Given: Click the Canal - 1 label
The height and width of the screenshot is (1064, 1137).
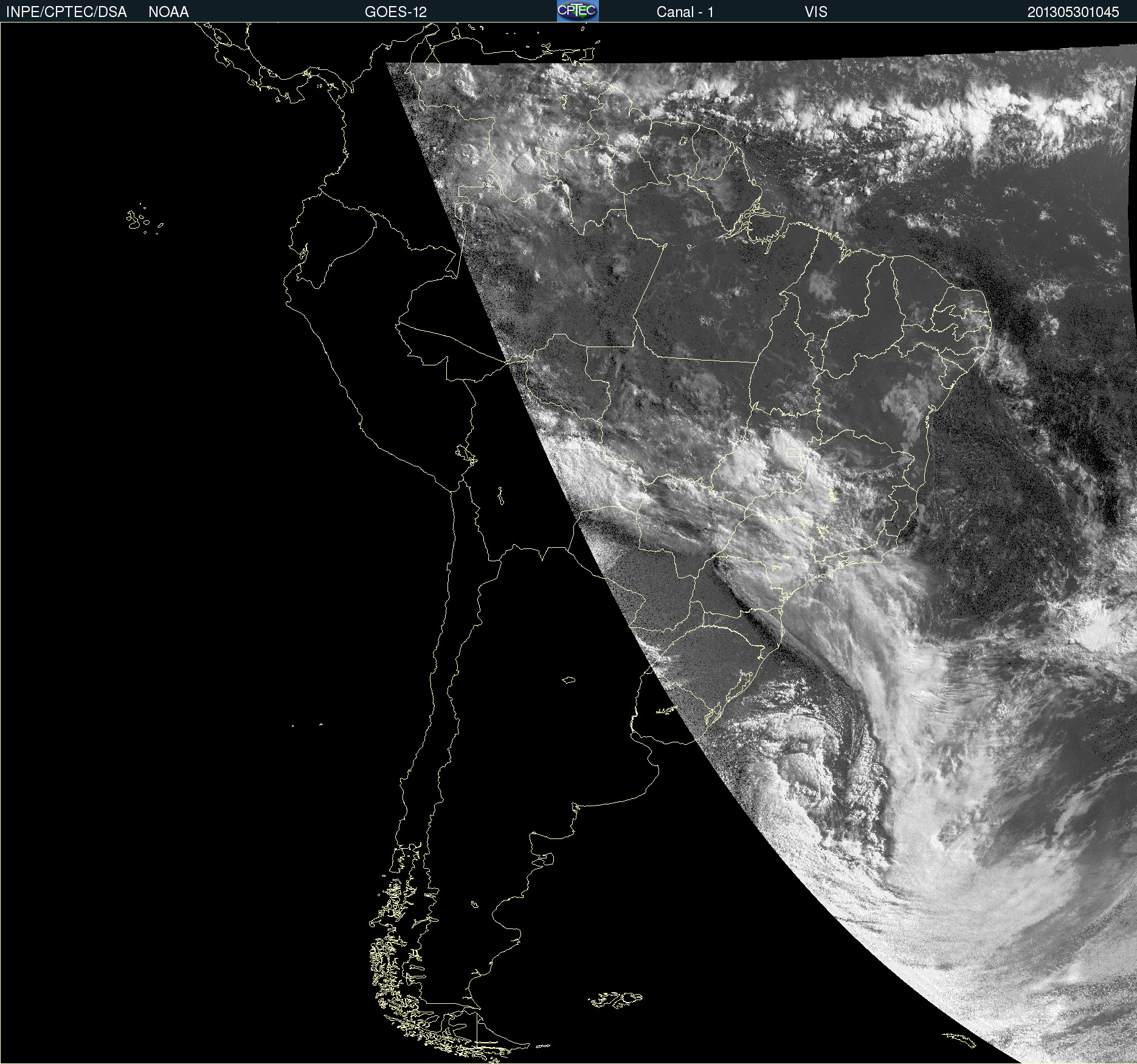Looking at the screenshot, I should [685, 12].
